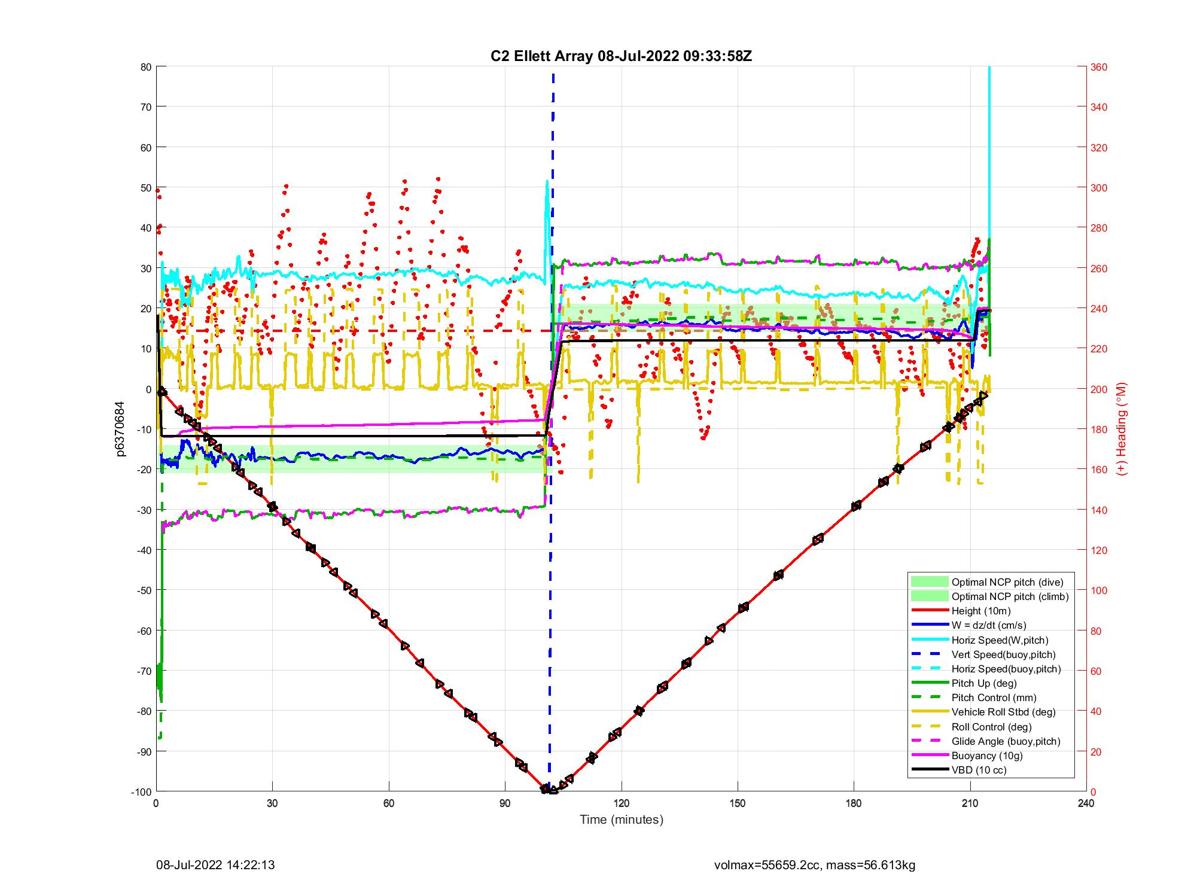
Task: Click the '240' tick on the time axis
Action: pyautogui.click(x=1085, y=802)
